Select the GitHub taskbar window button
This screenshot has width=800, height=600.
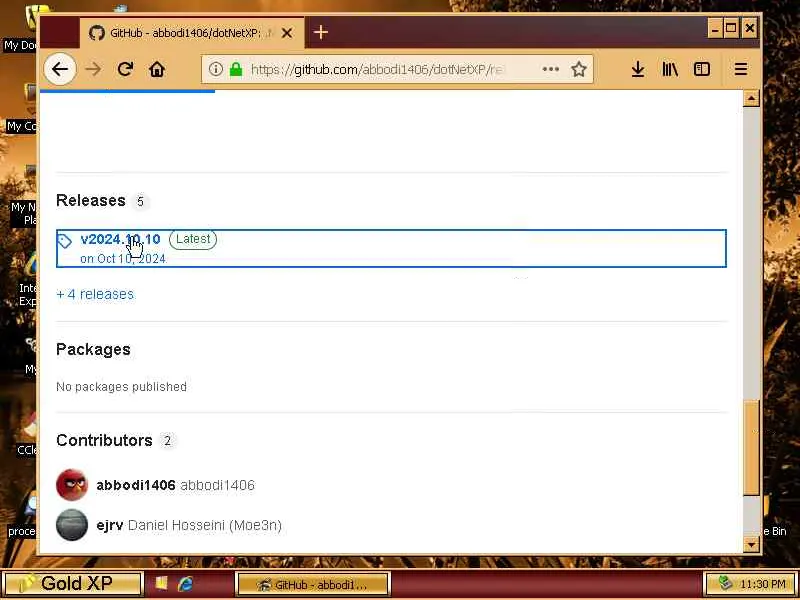pyautogui.click(x=313, y=584)
